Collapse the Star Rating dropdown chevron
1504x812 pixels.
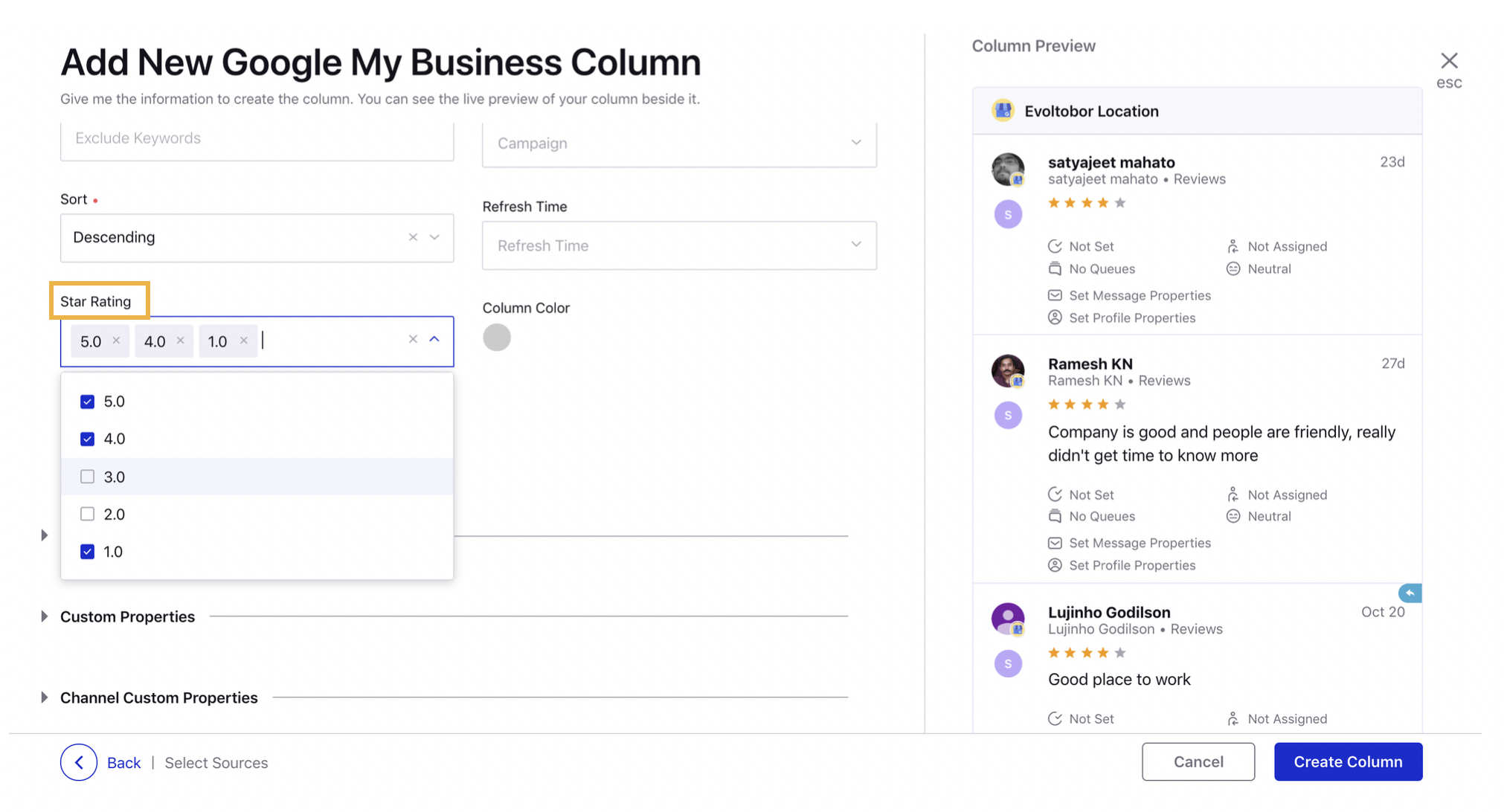tap(434, 340)
